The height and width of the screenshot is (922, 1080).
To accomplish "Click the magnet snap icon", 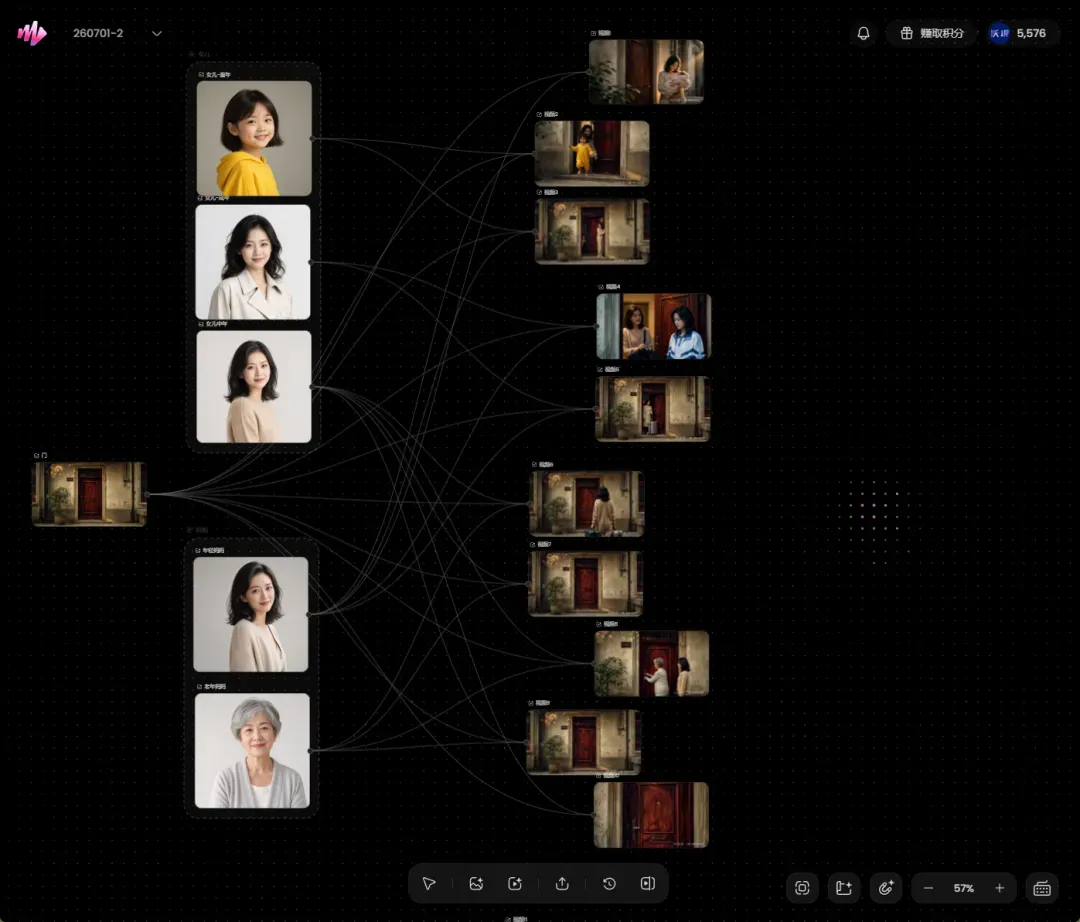I will coord(886,888).
